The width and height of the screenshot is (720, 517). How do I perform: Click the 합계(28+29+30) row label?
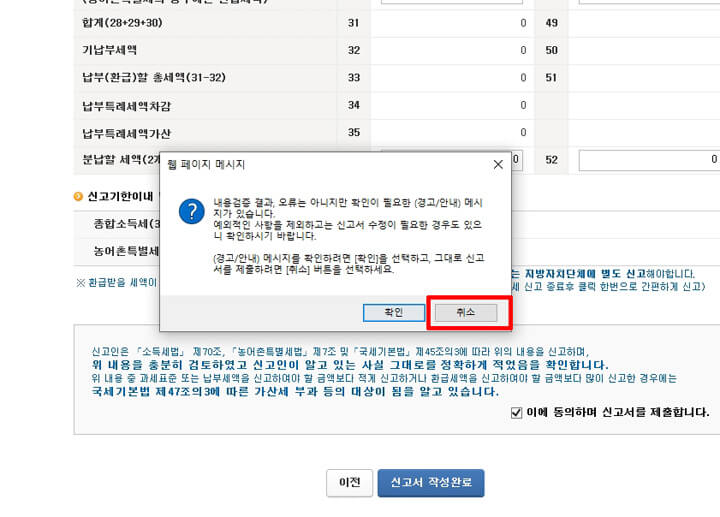[x=122, y=22]
